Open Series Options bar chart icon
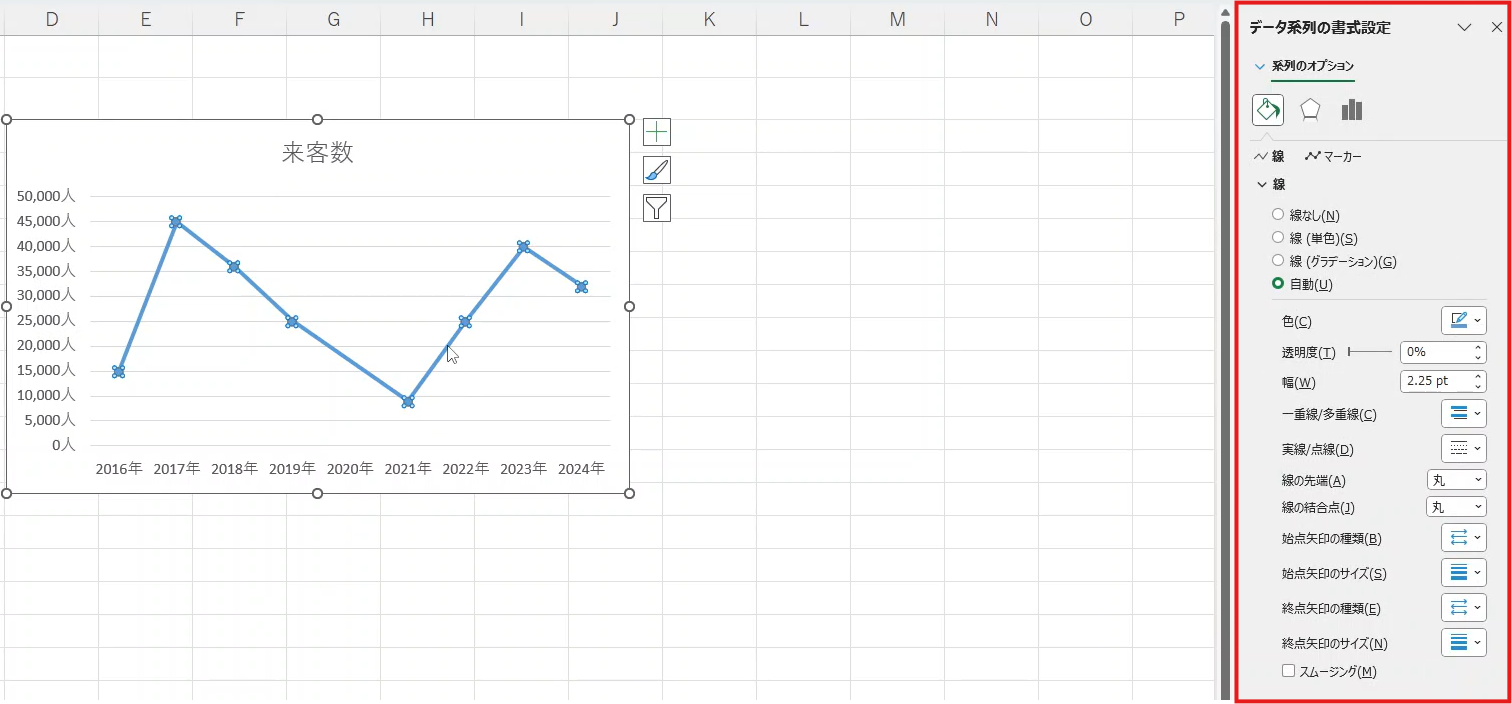 coord(1352,110)
